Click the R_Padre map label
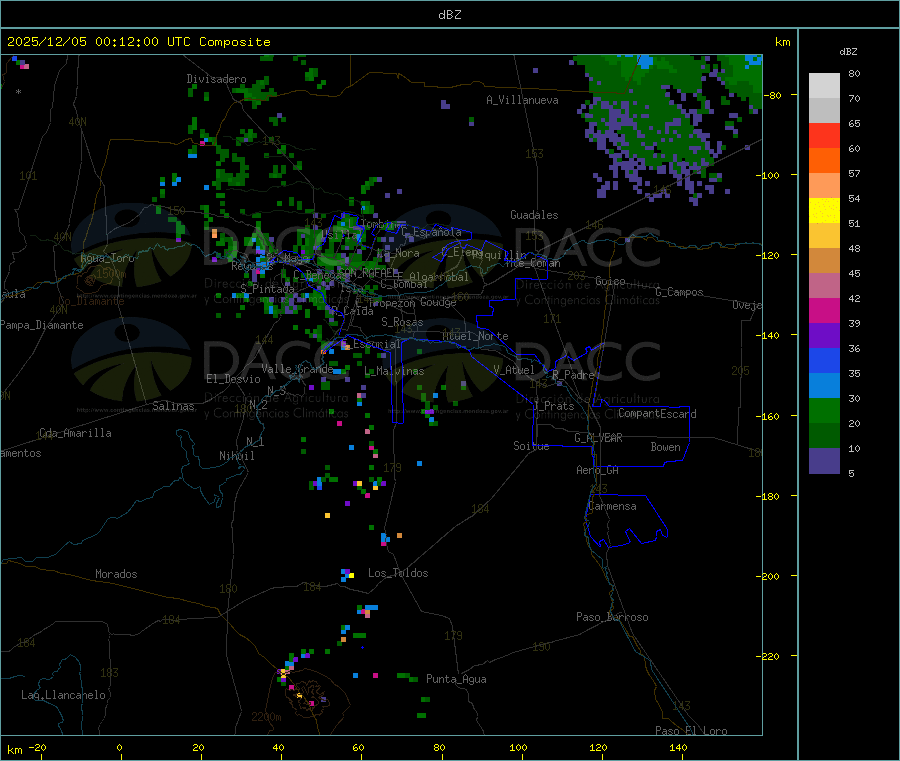 [x=573, y=375]
